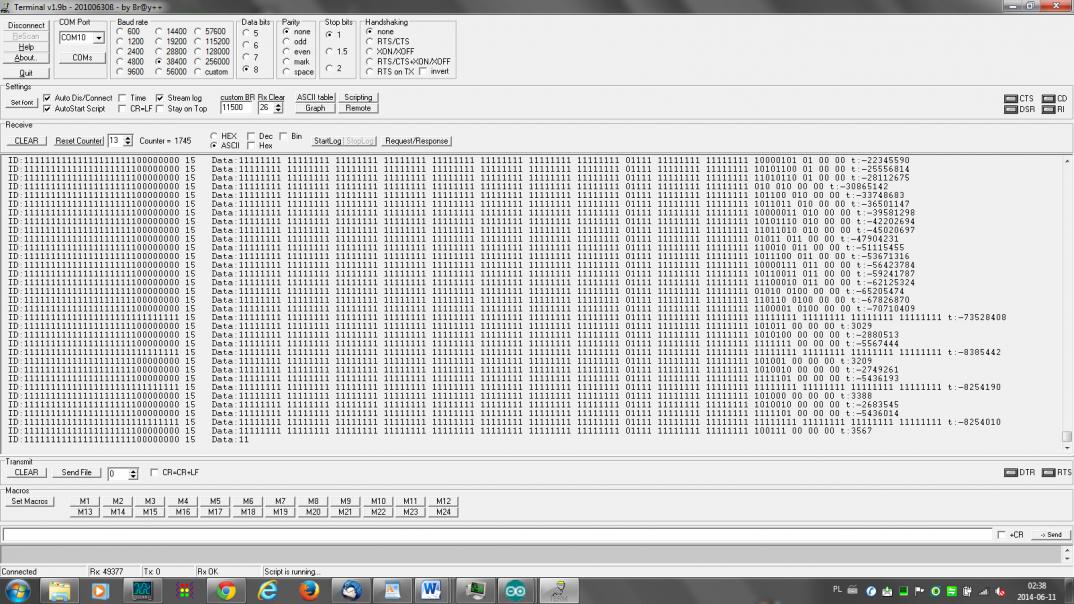Open the Windows Start menu
Image resolution: width=1074 pixels, height=604 pixels.
(x=18, y=591)
